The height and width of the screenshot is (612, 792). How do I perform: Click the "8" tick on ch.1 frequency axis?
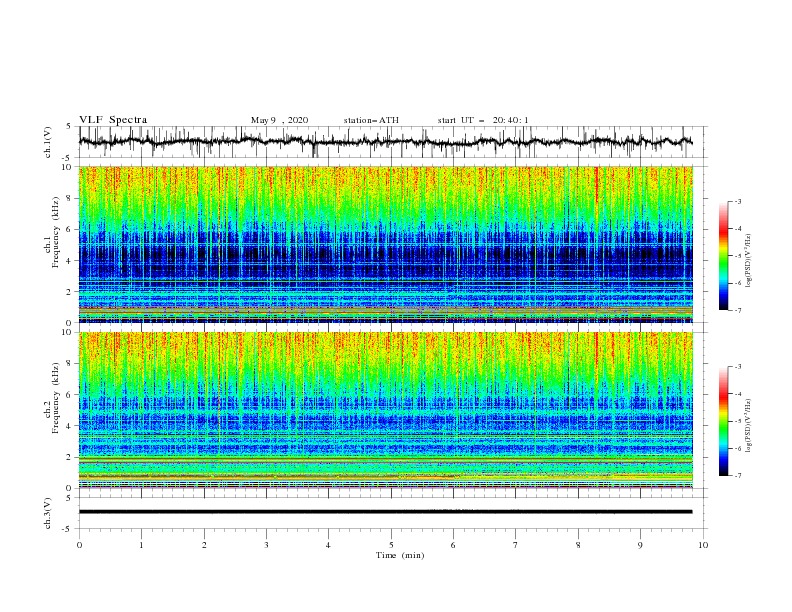(70, 198)
